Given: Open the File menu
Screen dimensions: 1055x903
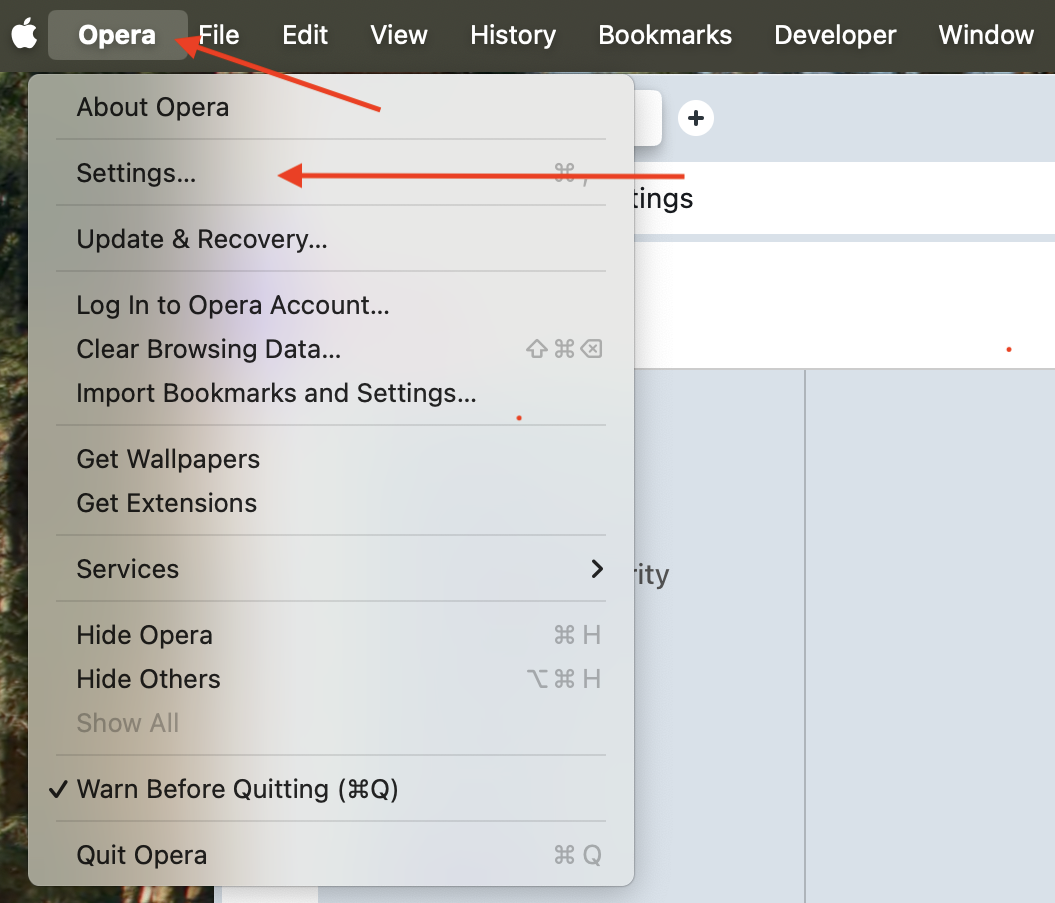Looking at the screenshot, I should point(217,34).
